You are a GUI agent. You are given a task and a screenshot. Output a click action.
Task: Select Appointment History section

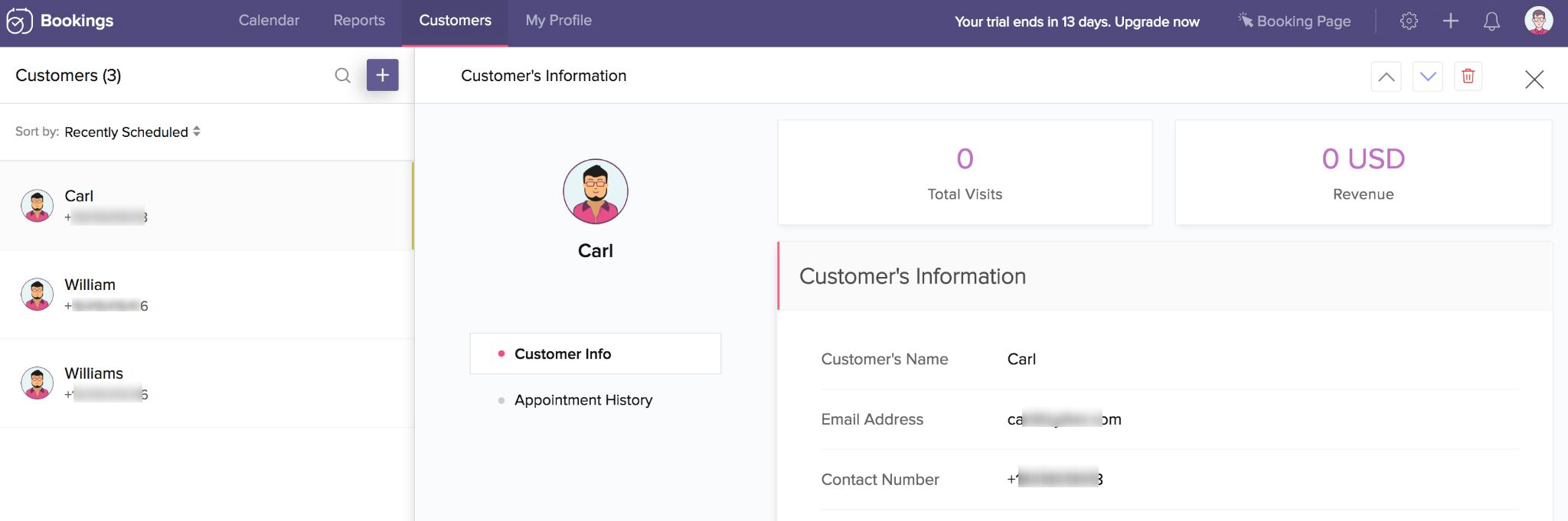coord(583,400)
